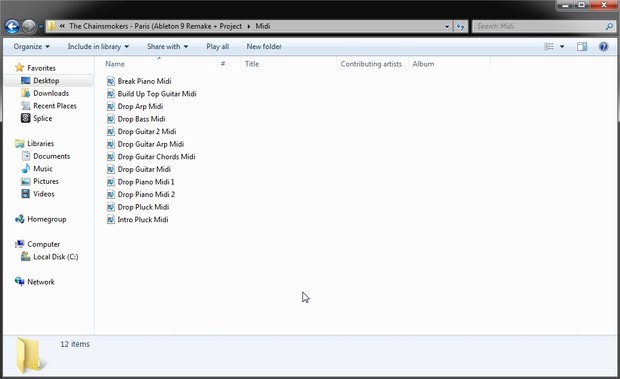Select the file name "Drop Piano Midi 2"

click(x=146, y=194)
